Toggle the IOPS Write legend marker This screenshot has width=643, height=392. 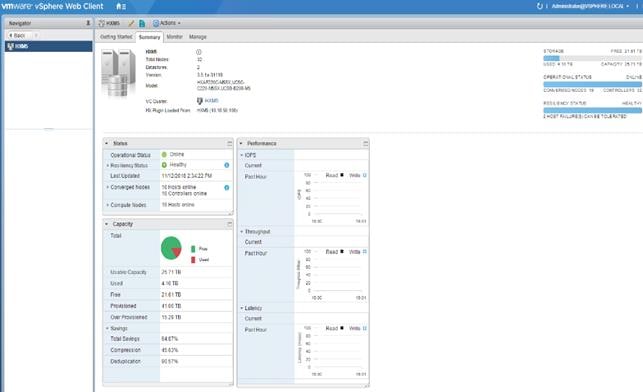point(365,175)
